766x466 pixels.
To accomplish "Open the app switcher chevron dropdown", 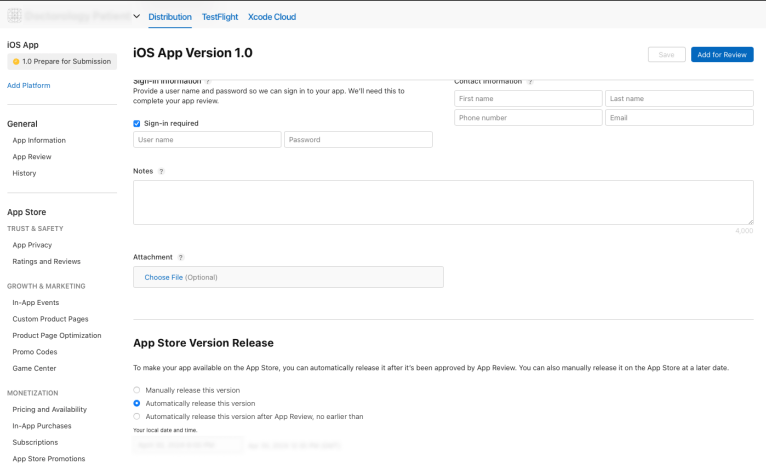I will pyautogui.click(x=137, y=16).
